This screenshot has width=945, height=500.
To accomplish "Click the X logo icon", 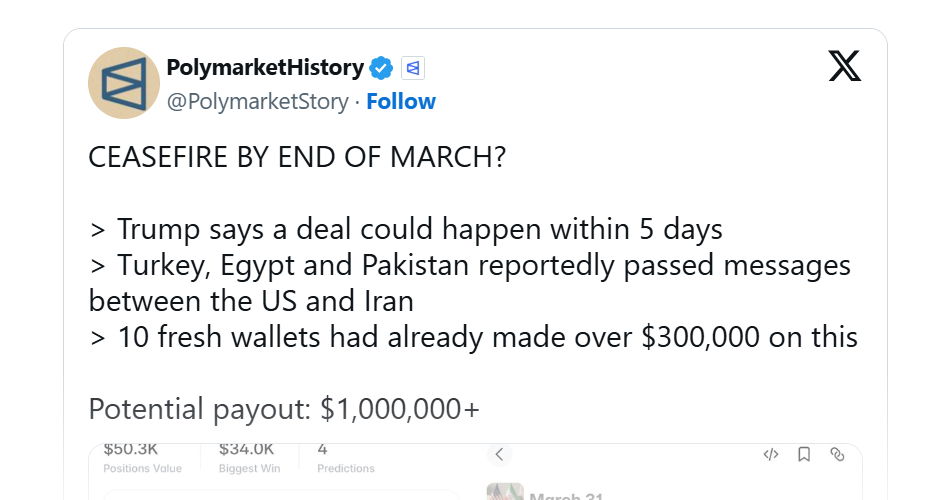I will click(844, 66).
